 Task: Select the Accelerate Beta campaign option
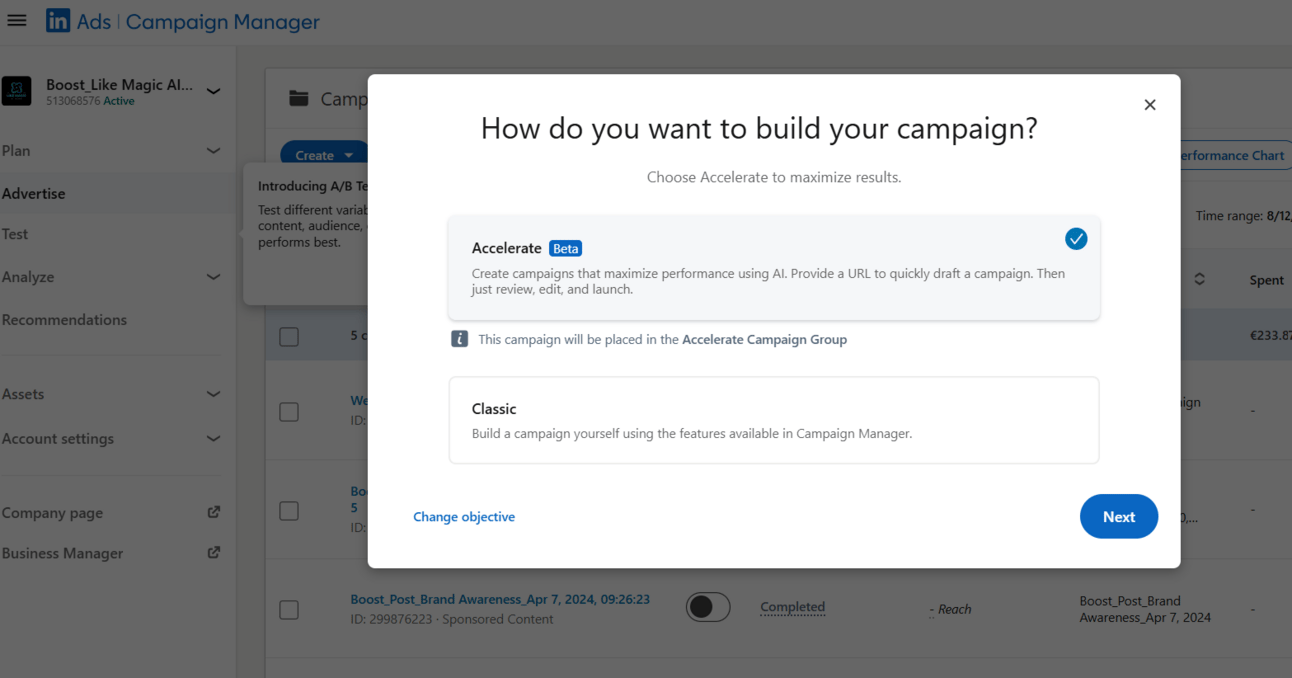point(774,268)
